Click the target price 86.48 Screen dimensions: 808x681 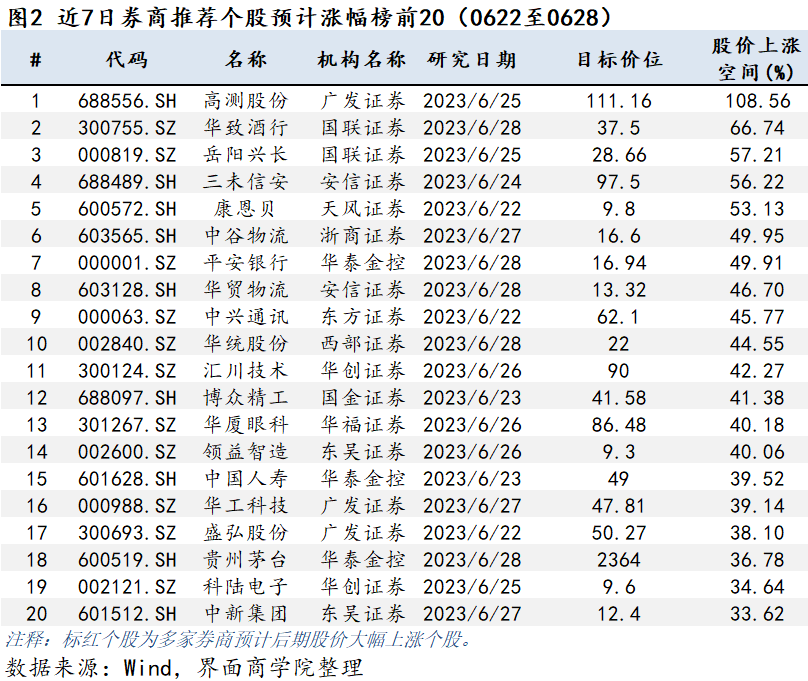pyautogui.click(x=618, y=424)
